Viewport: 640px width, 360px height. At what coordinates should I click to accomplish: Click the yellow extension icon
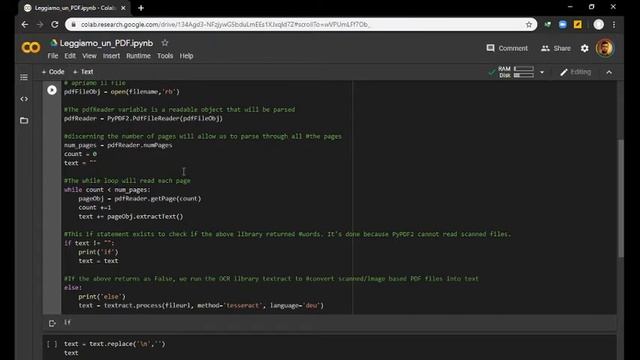578,24
